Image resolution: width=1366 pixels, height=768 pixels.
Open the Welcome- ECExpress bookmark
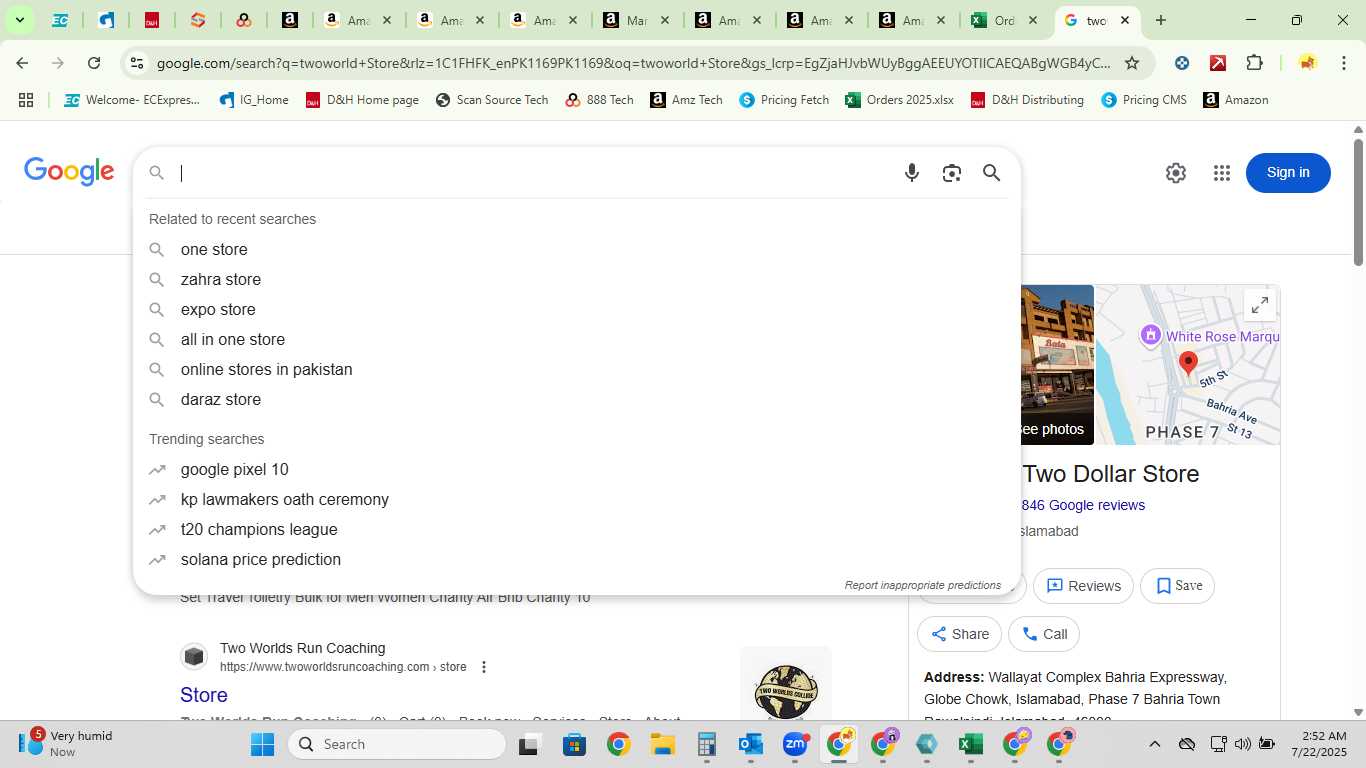132,100
